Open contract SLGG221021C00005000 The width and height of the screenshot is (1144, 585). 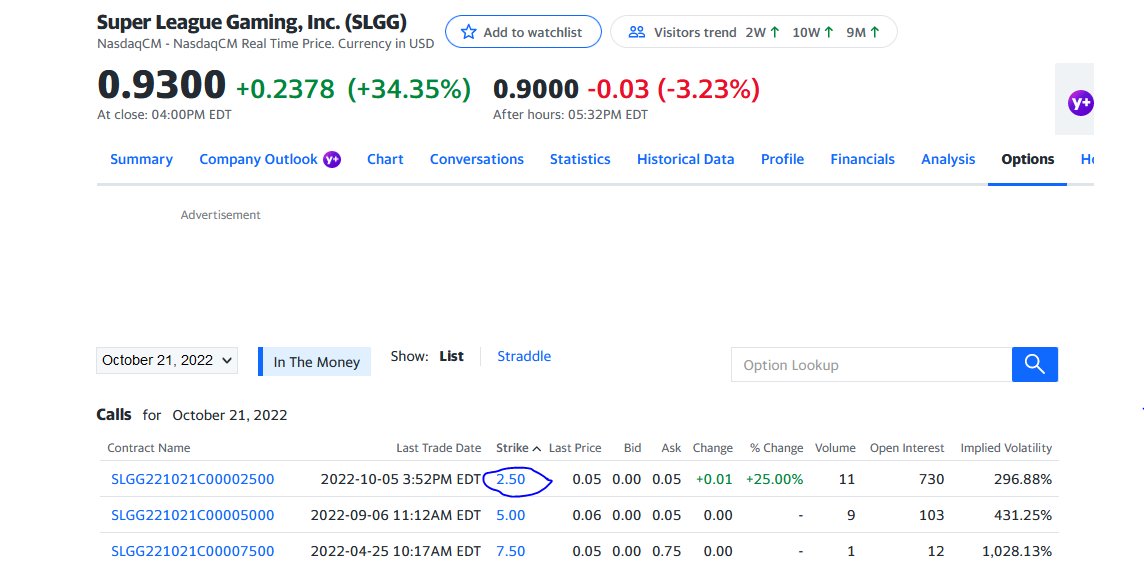(x=193, y=515)
